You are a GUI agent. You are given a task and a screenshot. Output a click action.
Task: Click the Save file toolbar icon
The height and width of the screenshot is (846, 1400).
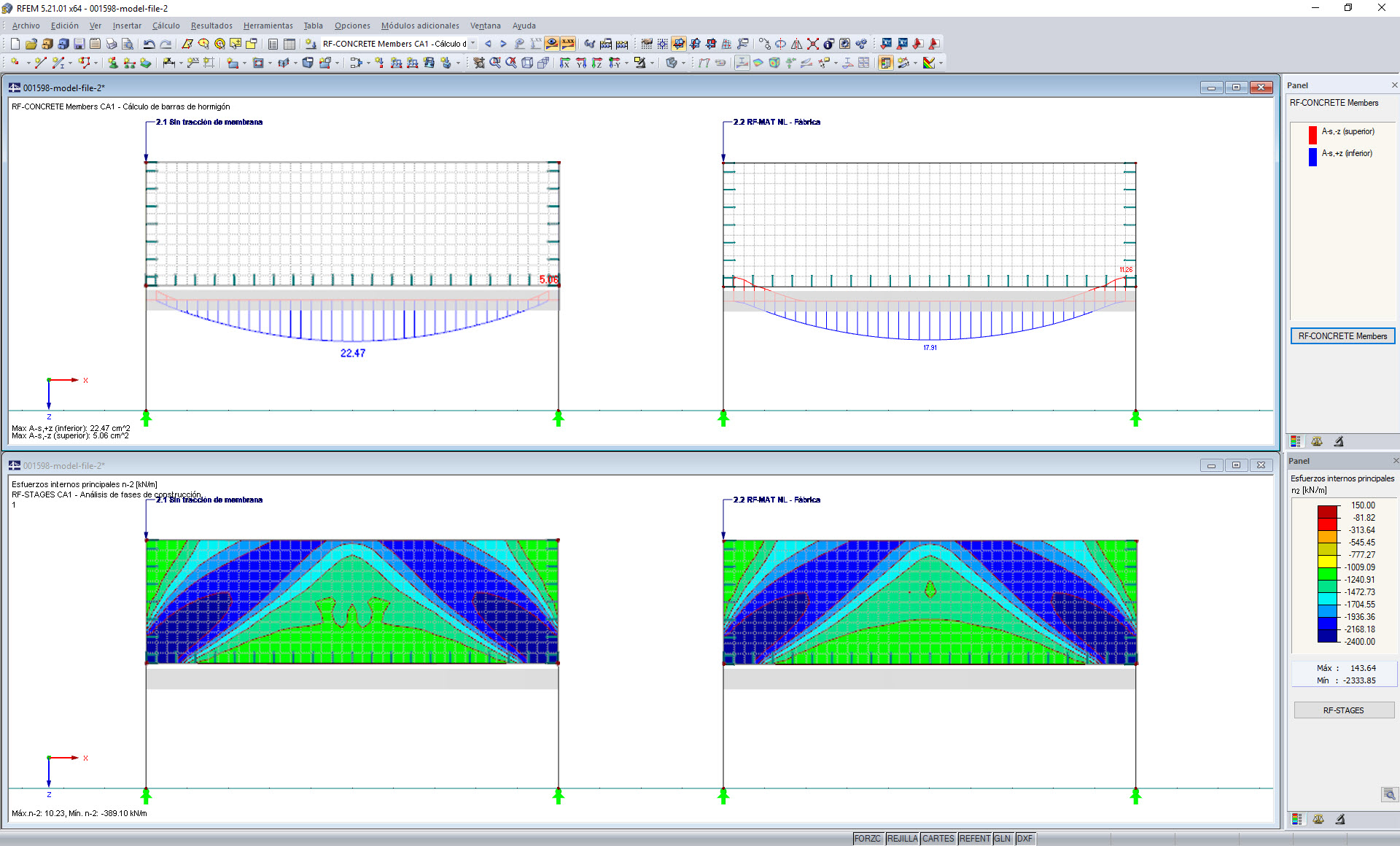(79, 44)
